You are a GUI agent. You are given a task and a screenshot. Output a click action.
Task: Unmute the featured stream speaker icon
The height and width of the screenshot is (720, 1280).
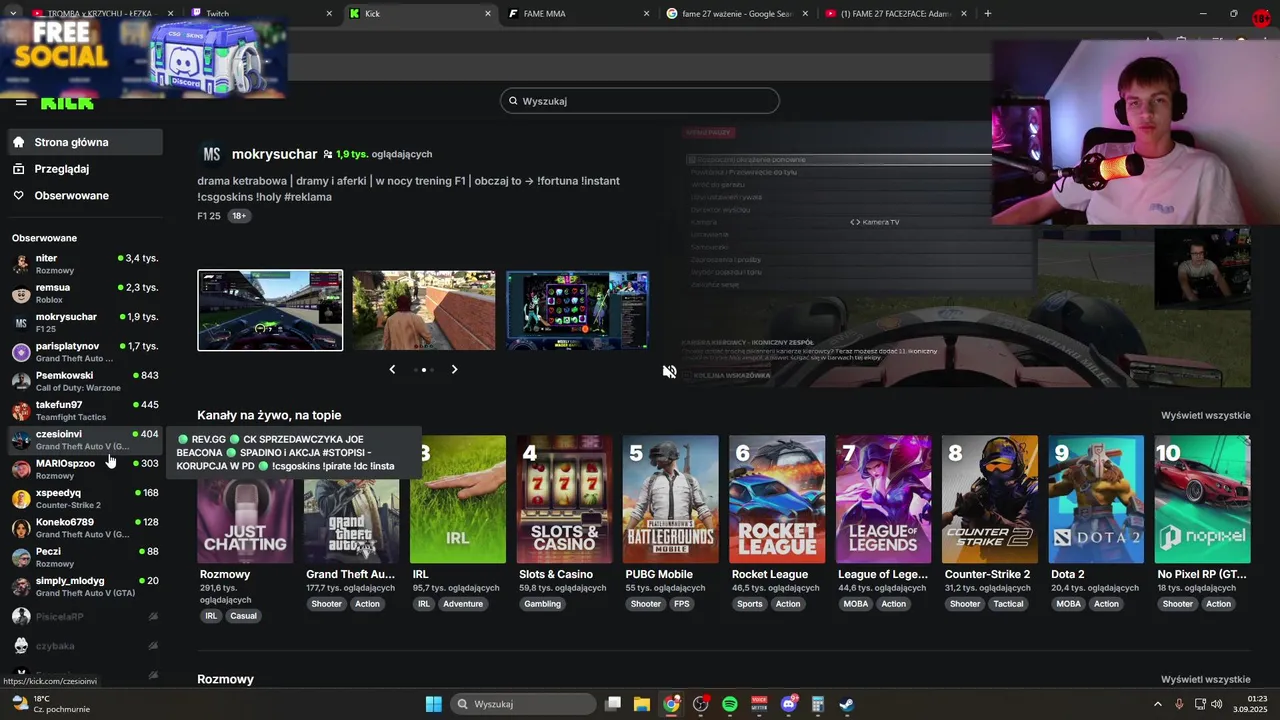(x=669, y=372)
